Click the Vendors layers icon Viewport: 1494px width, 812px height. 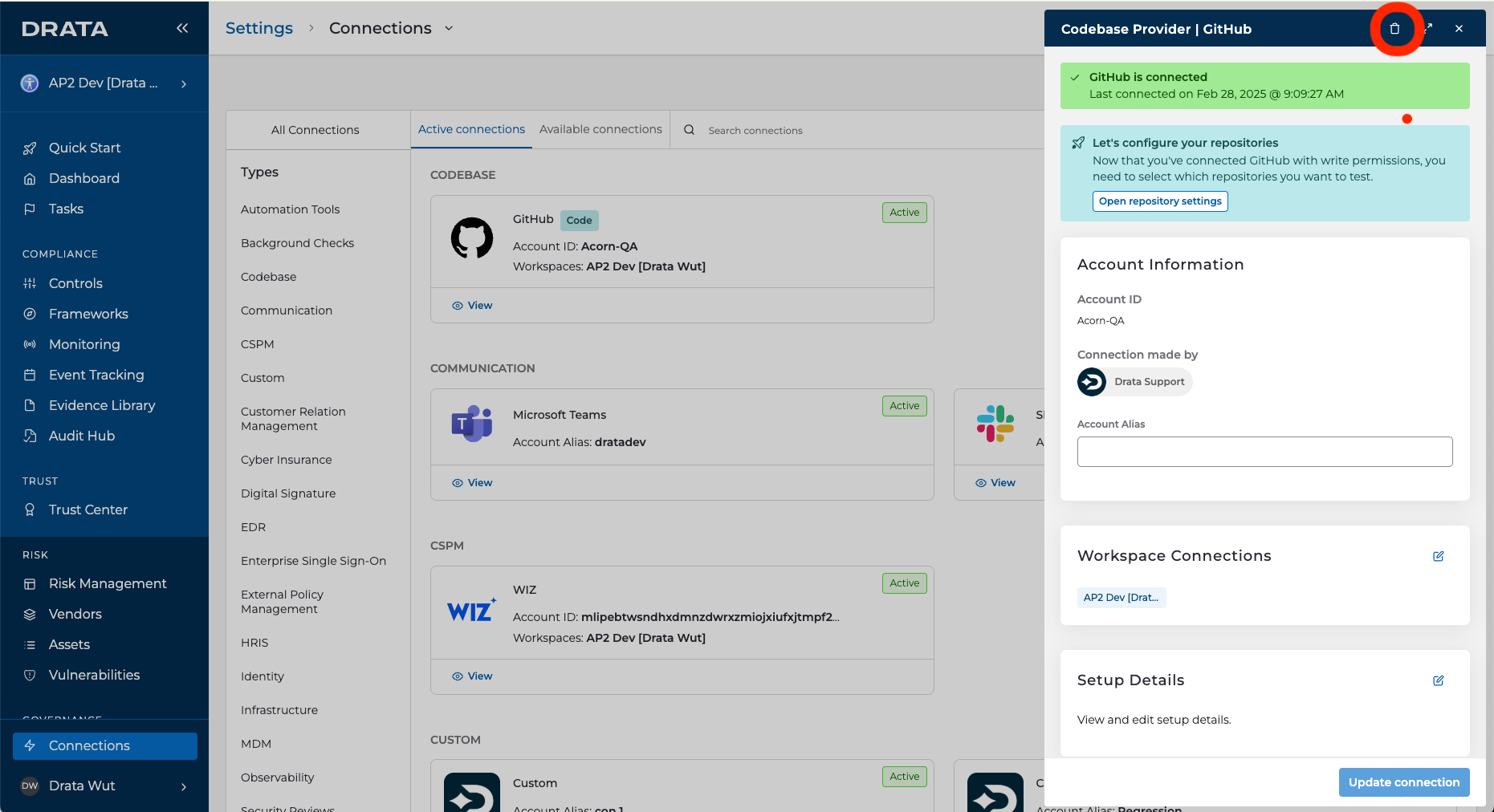[30, 614]
